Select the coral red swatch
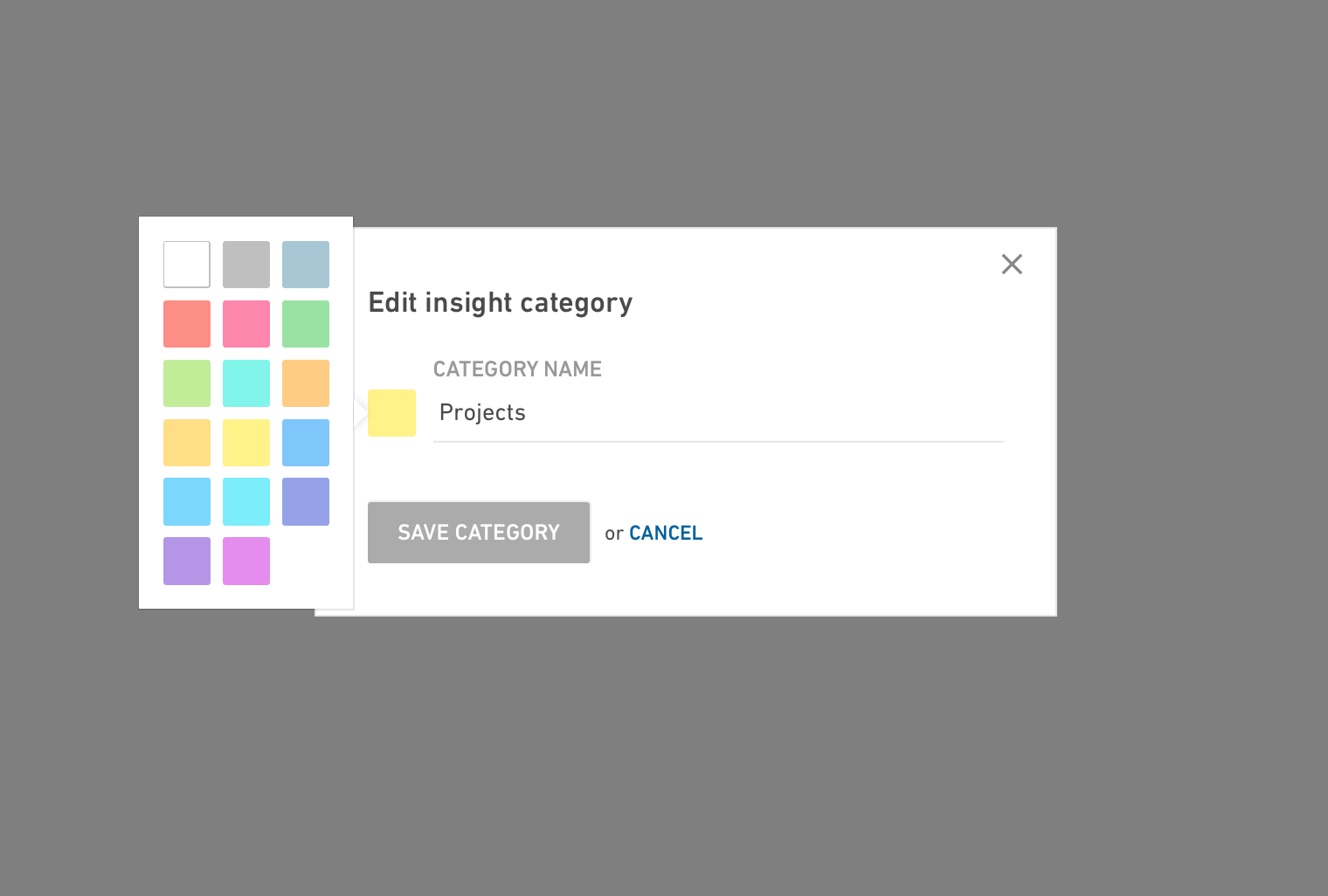Image resolution: width=1328 pixels, height=896 pixels. tap(187, 324)
